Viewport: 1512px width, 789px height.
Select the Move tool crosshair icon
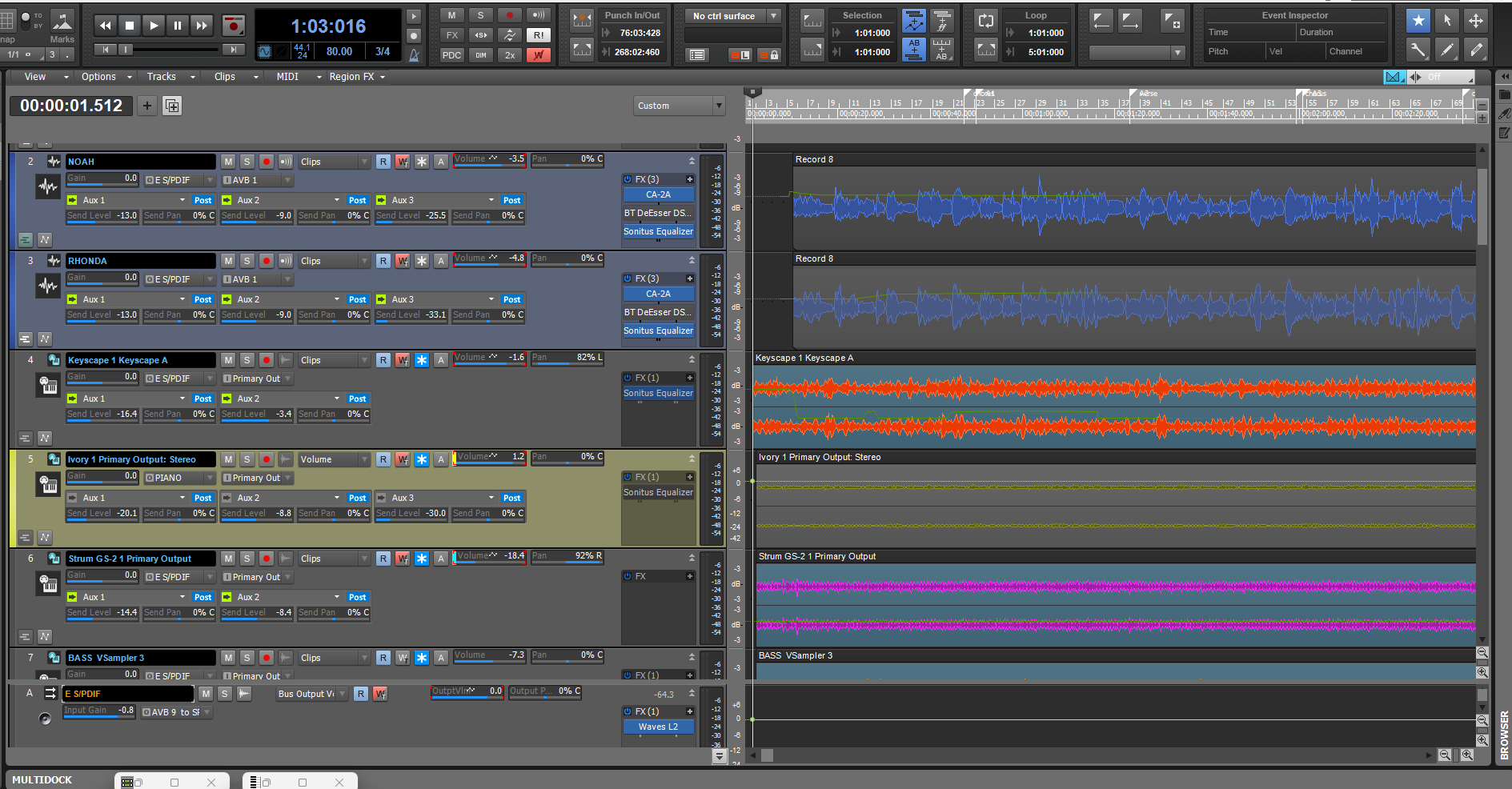1475,21
